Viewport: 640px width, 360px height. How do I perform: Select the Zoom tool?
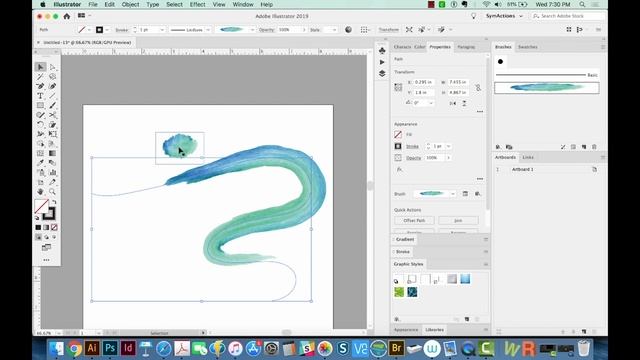click(53, 191)
